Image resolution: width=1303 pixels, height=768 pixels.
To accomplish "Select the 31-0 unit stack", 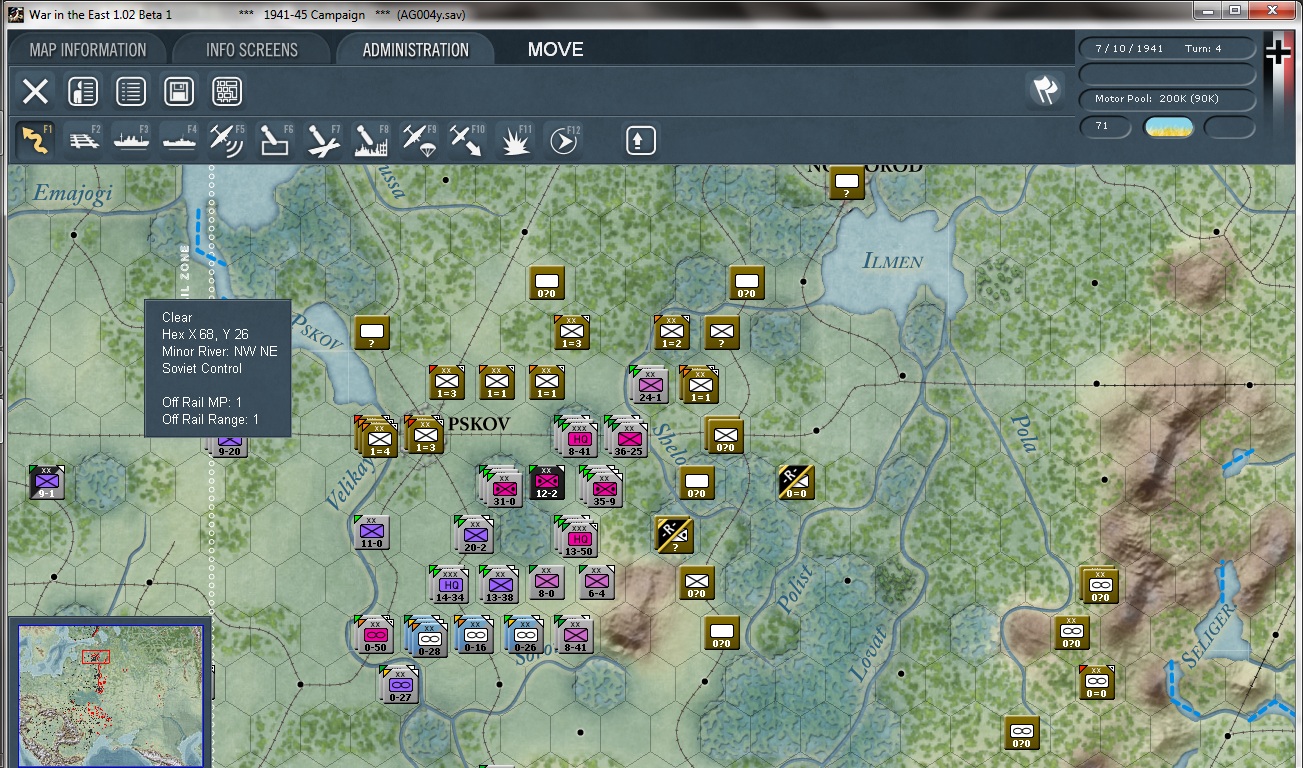I will (x=501, y=486).
